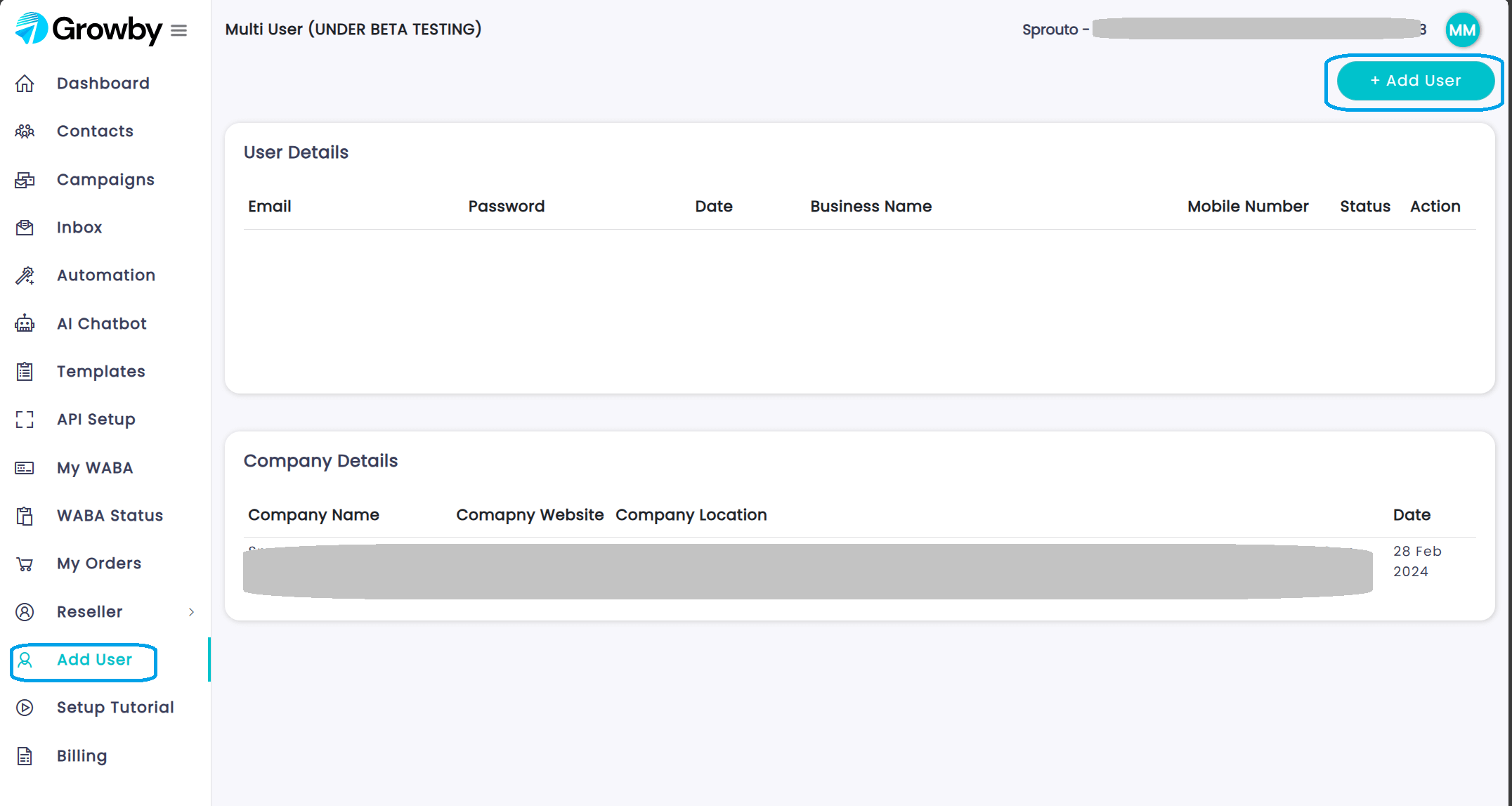Click the AI Chatbot robot icon

point(25,323)
